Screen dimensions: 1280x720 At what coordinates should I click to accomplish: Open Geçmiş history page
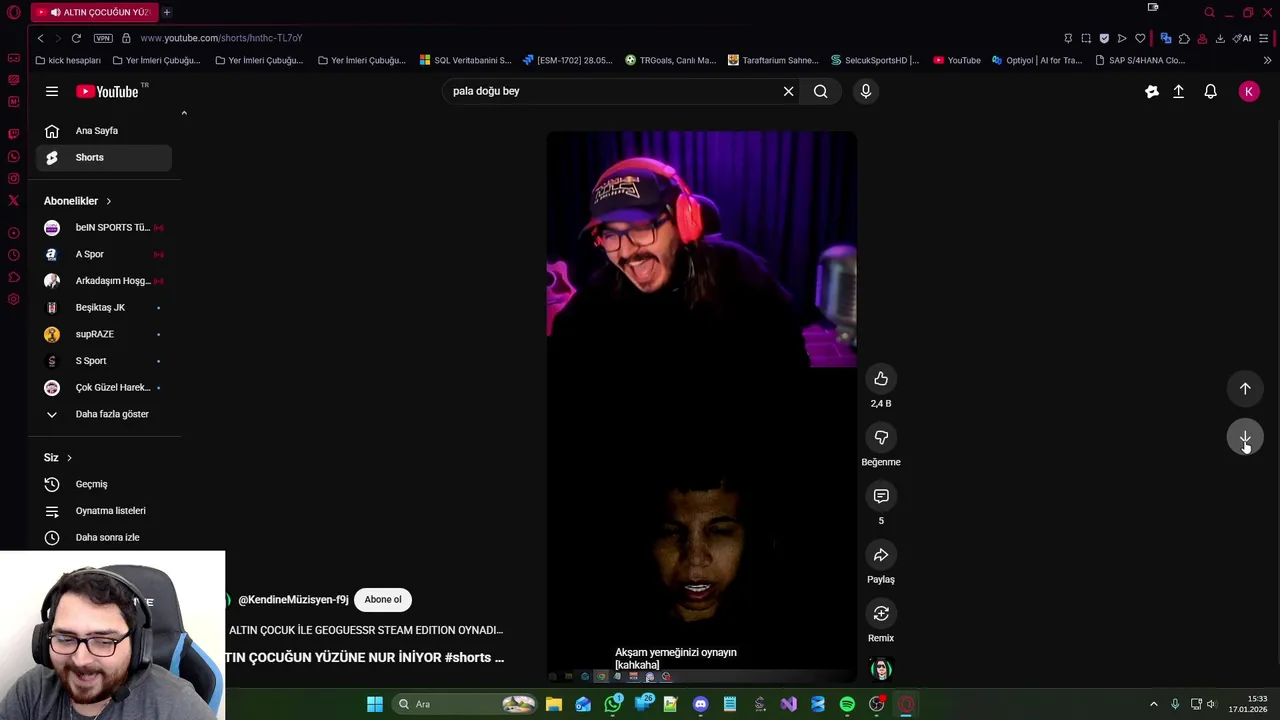(x=104, y=484)
